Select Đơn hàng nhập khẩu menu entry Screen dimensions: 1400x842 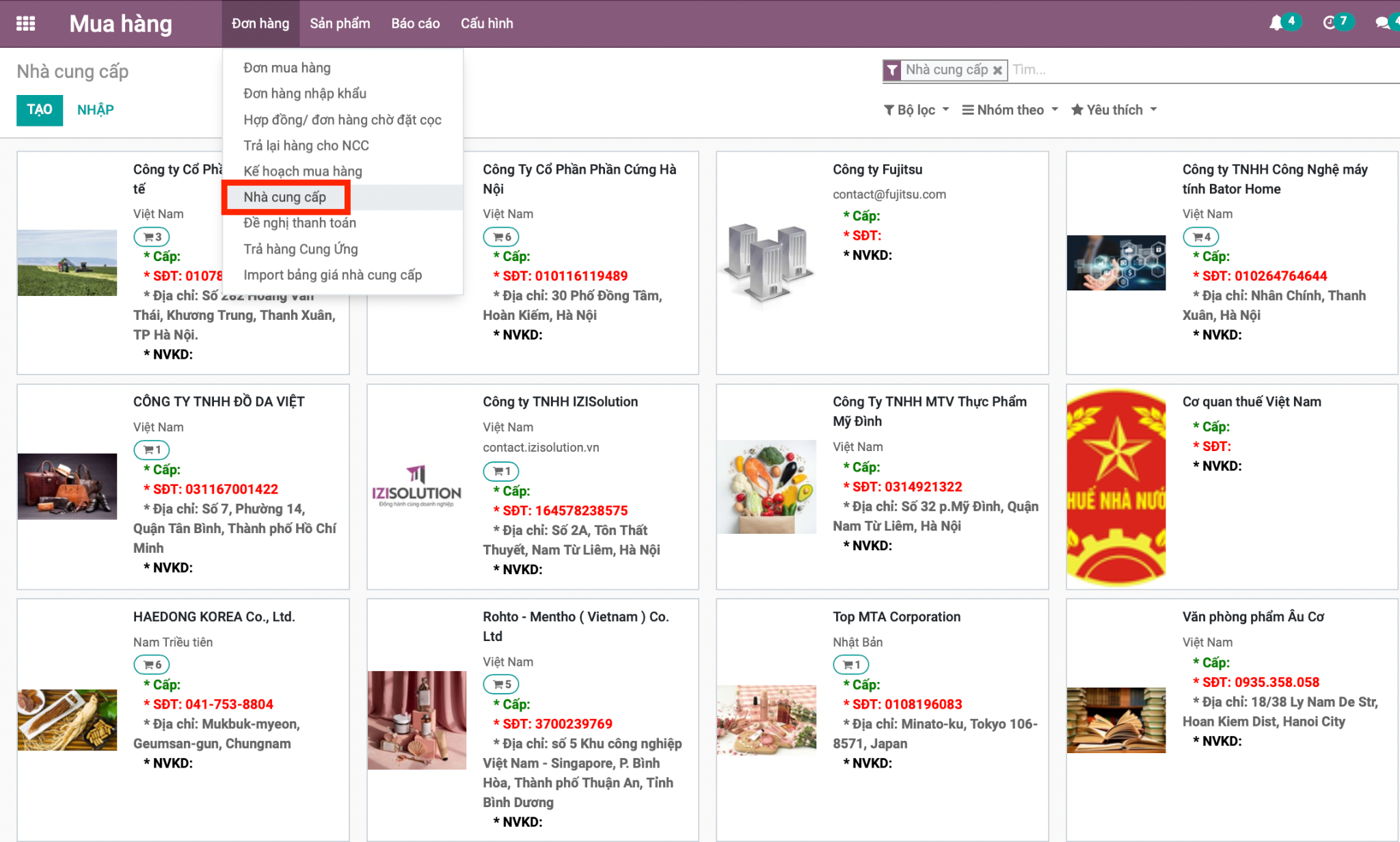click(x=342, y=94)
